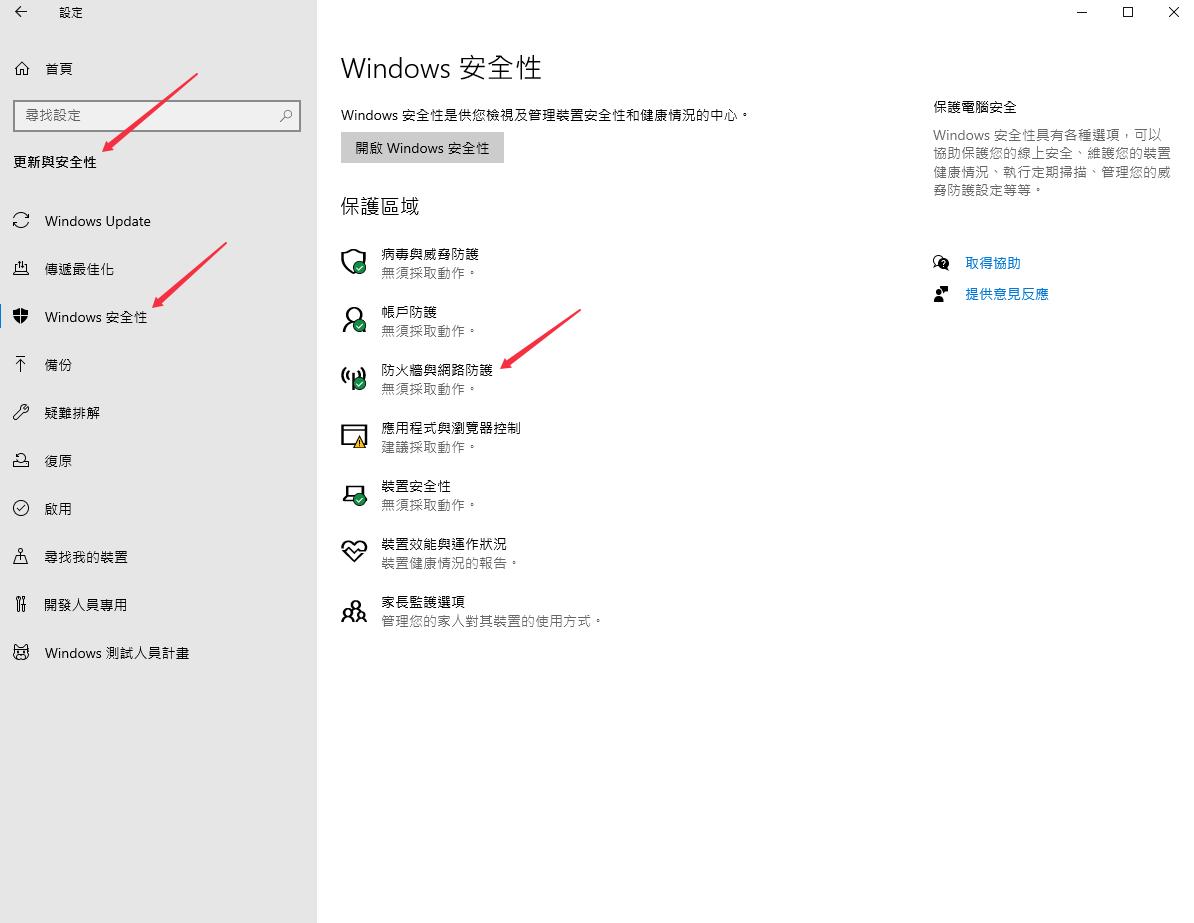Click the back arrow in the title bar

(x=21, y=12)
